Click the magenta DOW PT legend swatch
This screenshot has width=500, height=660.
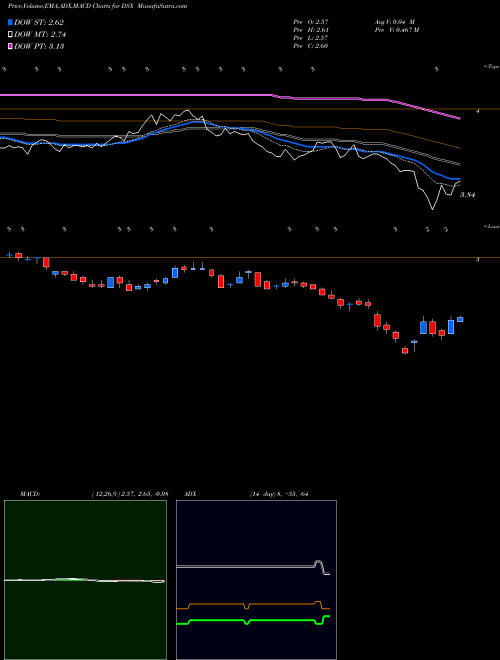tap(11, 46)
